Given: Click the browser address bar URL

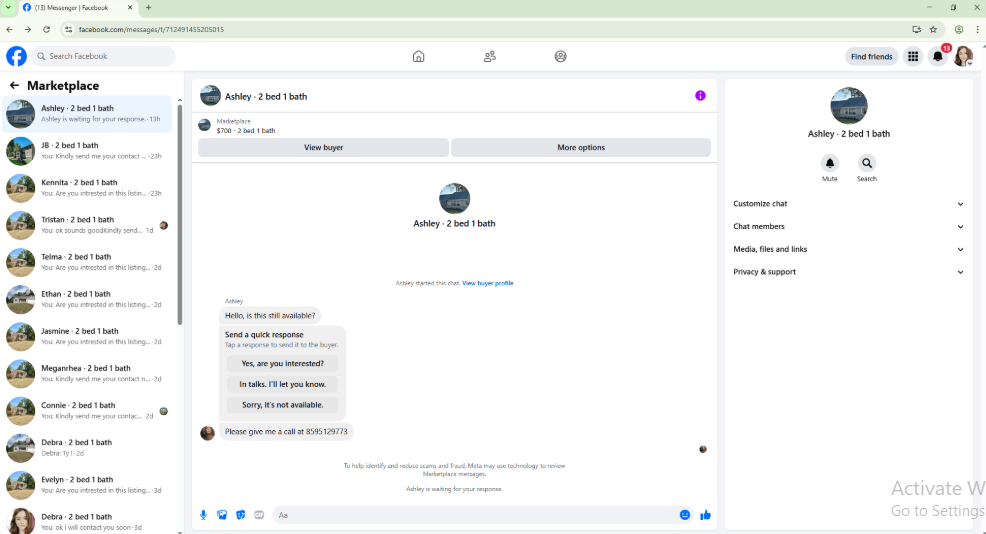Looking at the screenshot, I should [x=152, y=30].
